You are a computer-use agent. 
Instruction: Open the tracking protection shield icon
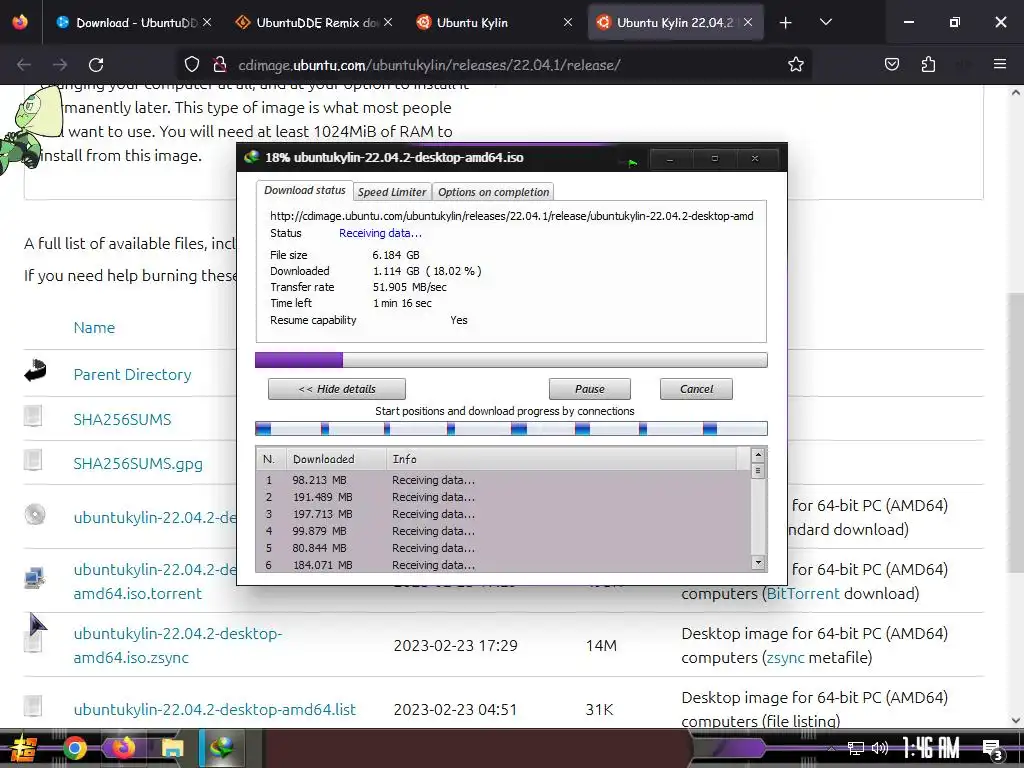click(x=191, y=65)
